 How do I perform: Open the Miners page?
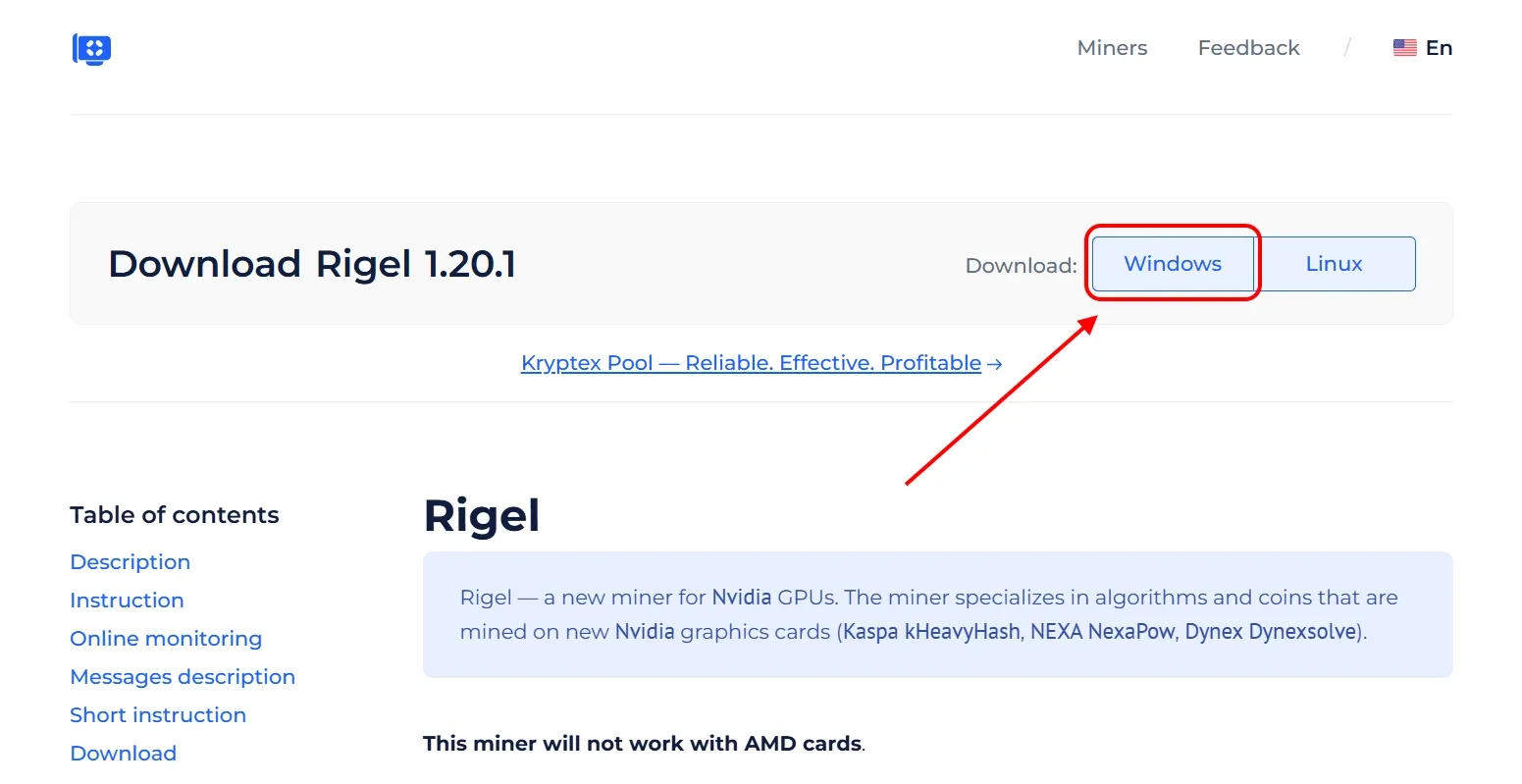pos(1112,48)
